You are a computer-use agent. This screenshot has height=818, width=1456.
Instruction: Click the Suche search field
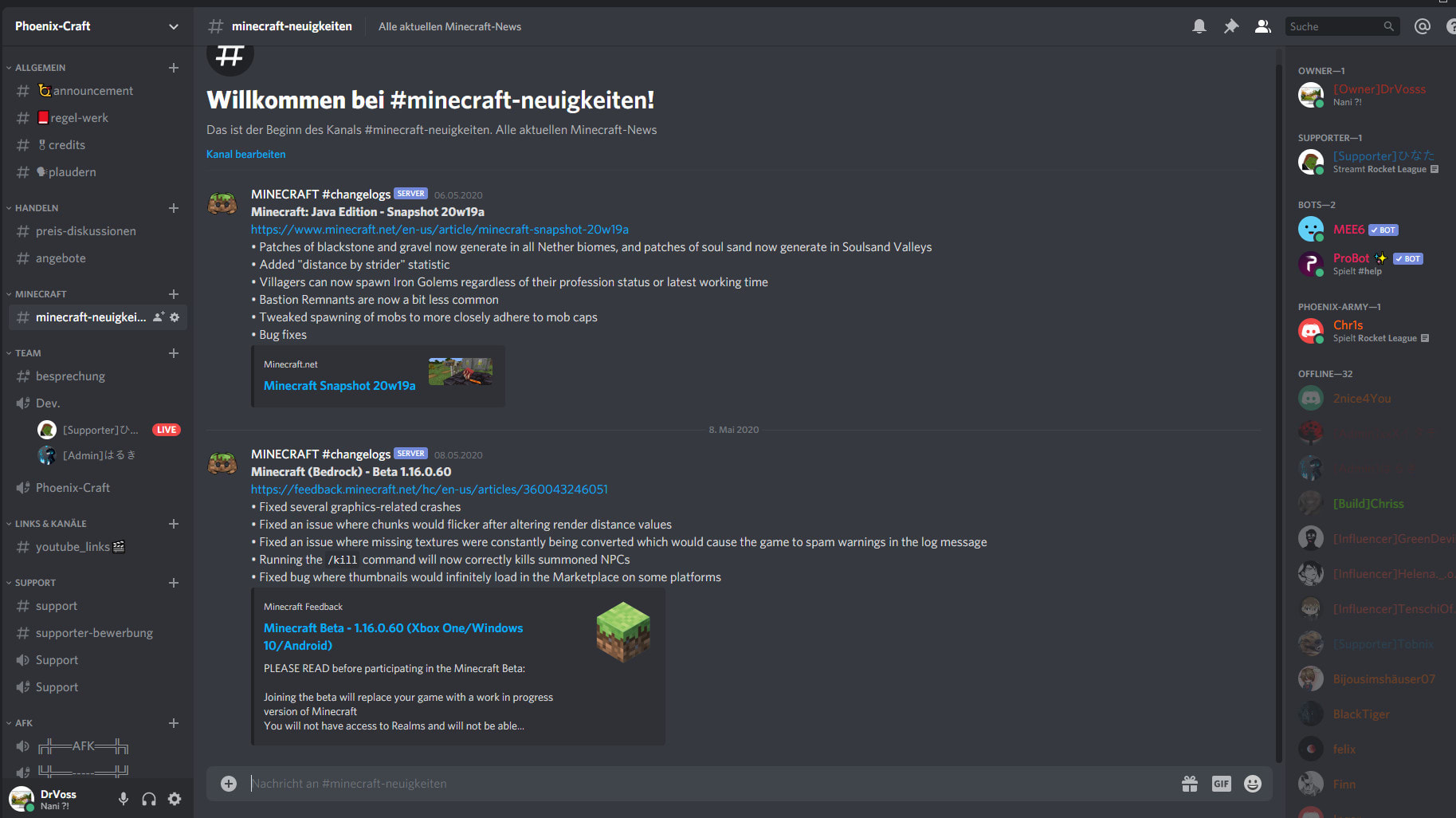[x=1341, y=26]
